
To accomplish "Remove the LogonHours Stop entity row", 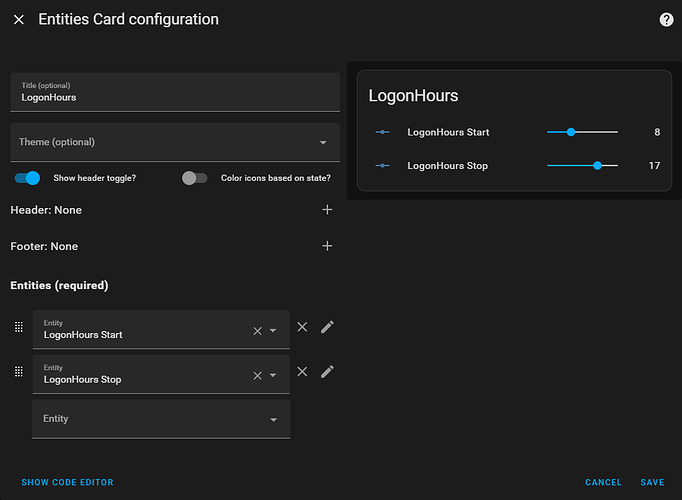I will (x=302, y=371).
